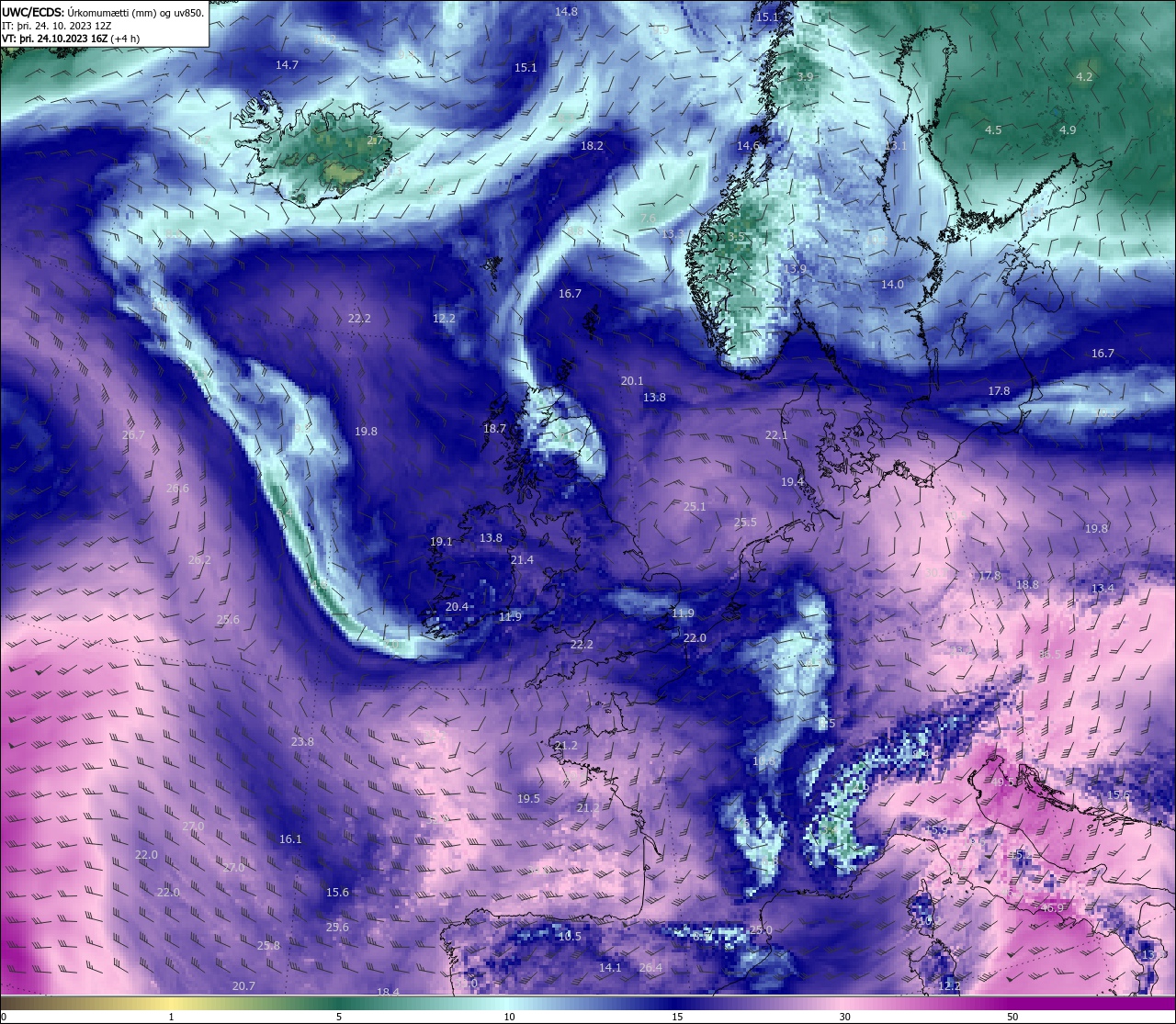Click the 14.0 map value

[x=892, y=285]
